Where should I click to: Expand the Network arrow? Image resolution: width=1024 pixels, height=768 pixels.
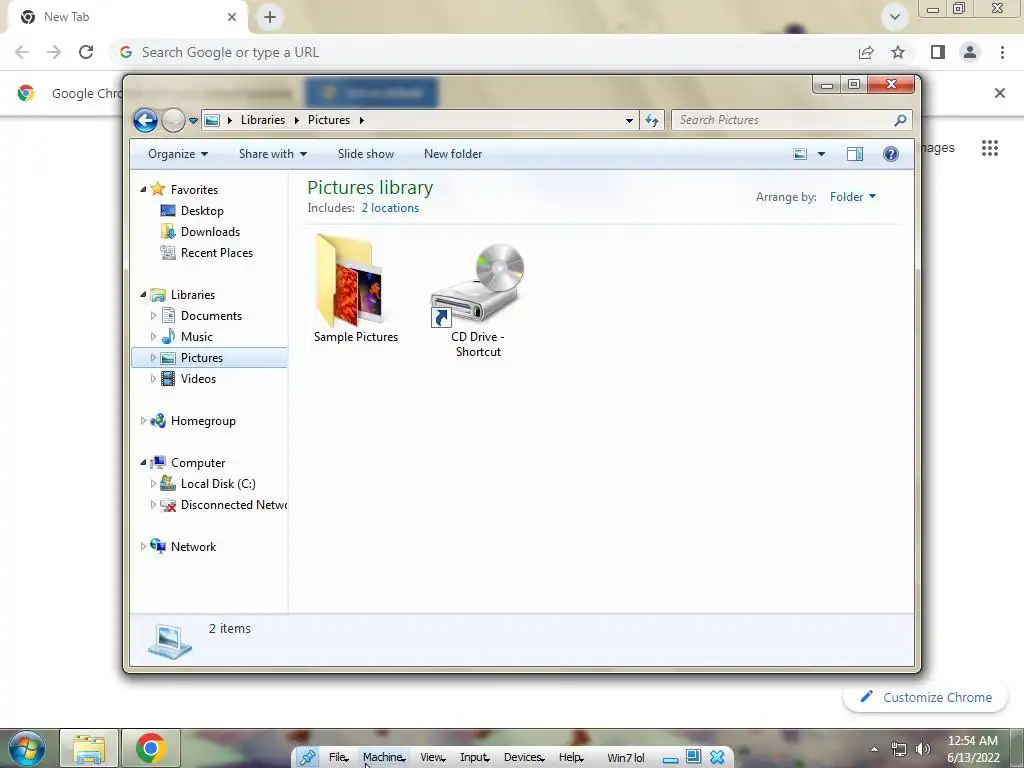click(x=143, y=547)
